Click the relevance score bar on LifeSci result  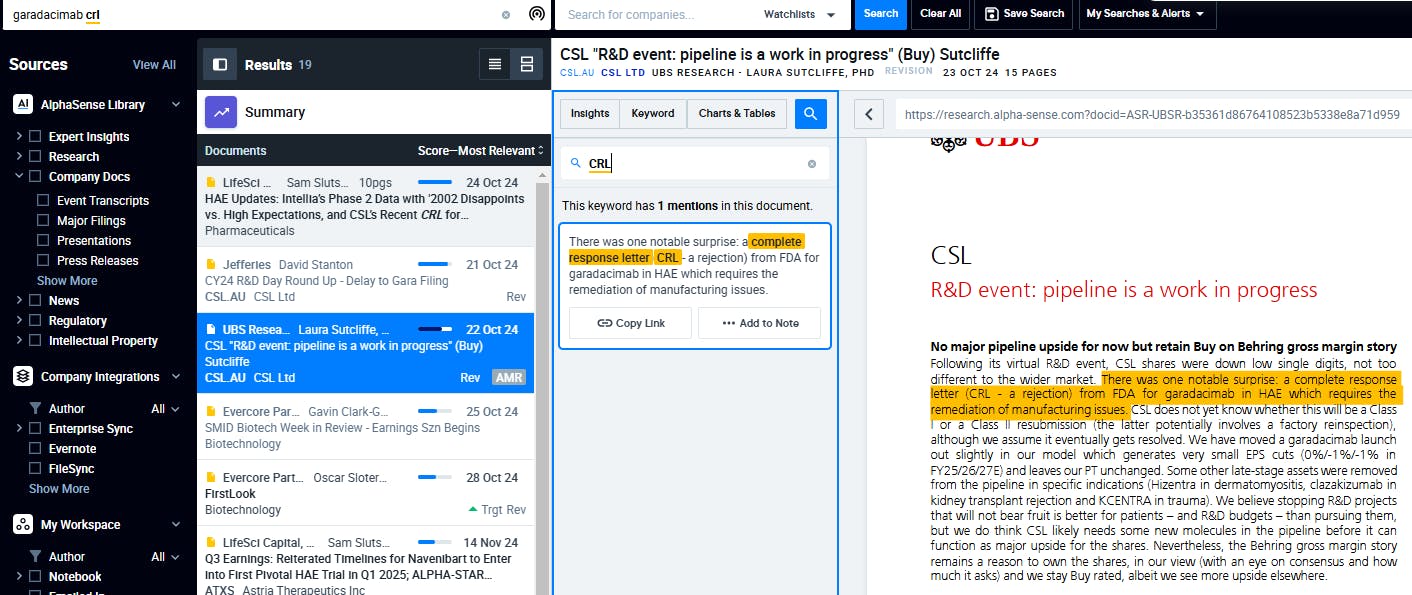coord(435,183)
